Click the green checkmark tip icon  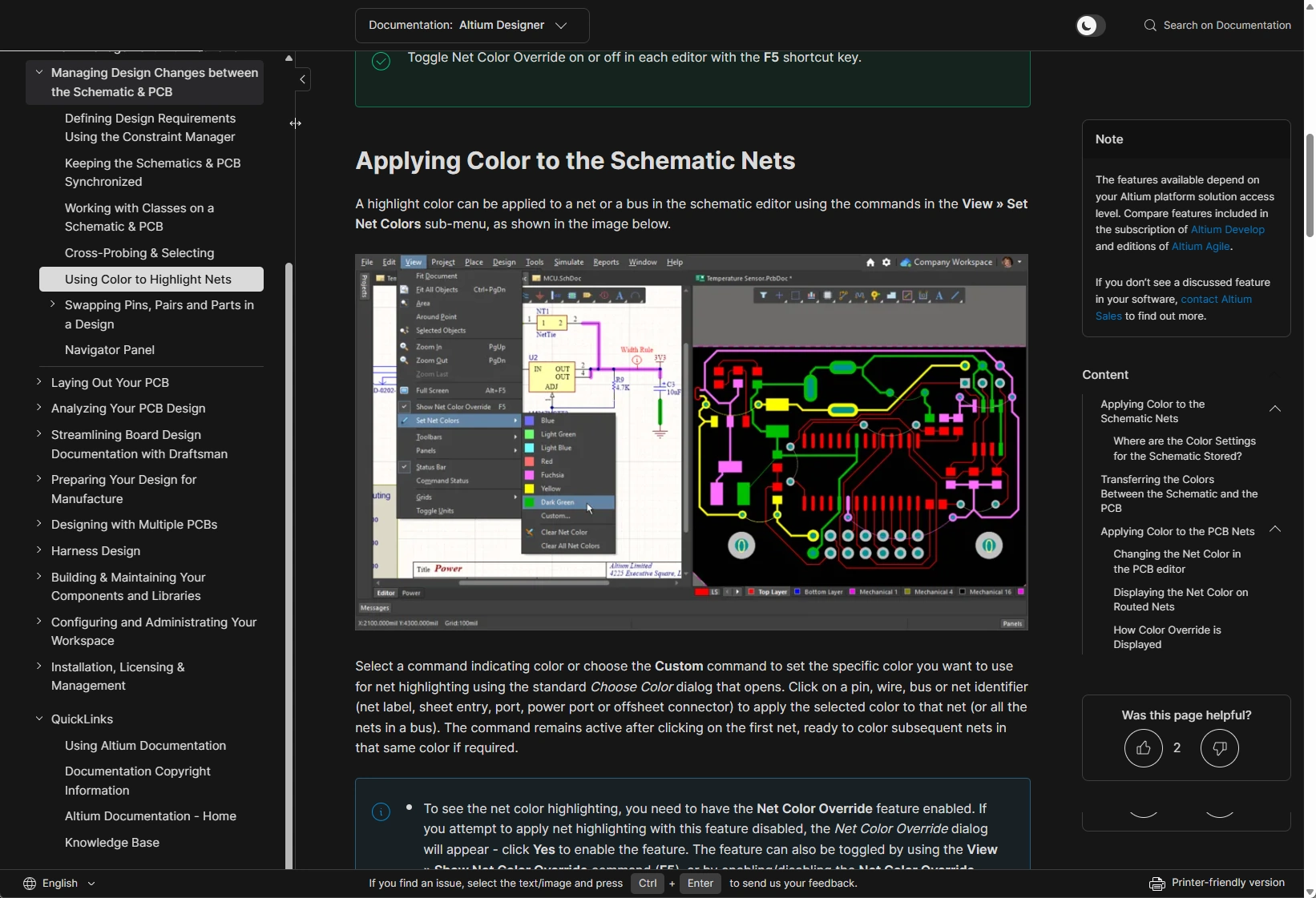tap(381, 62)
